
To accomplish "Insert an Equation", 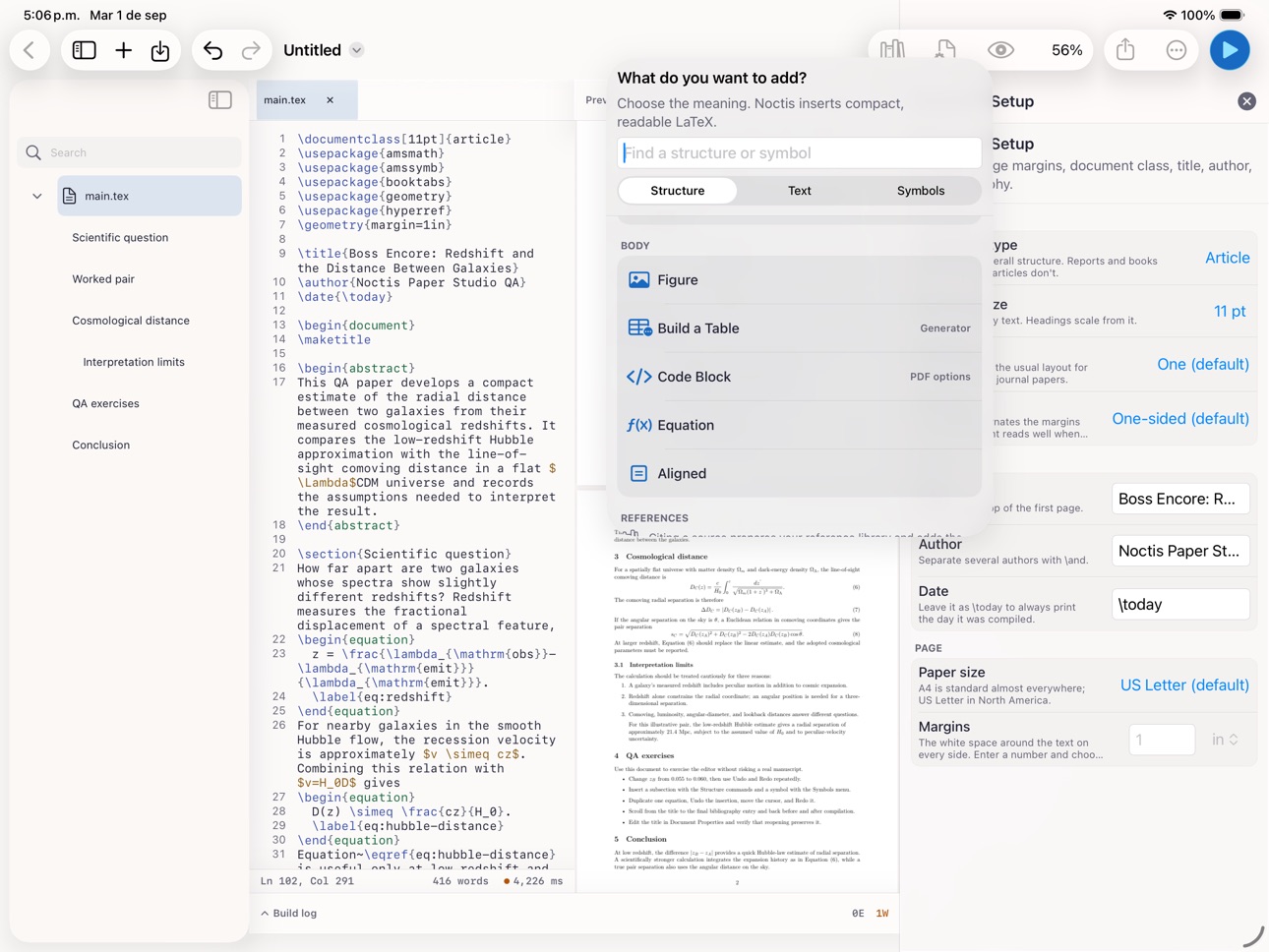I will point(799,425).
